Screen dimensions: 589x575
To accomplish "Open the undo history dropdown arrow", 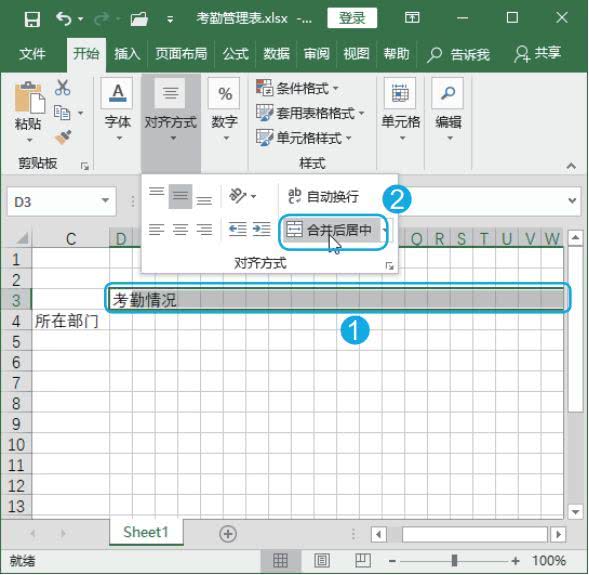I will pos(81,18).
